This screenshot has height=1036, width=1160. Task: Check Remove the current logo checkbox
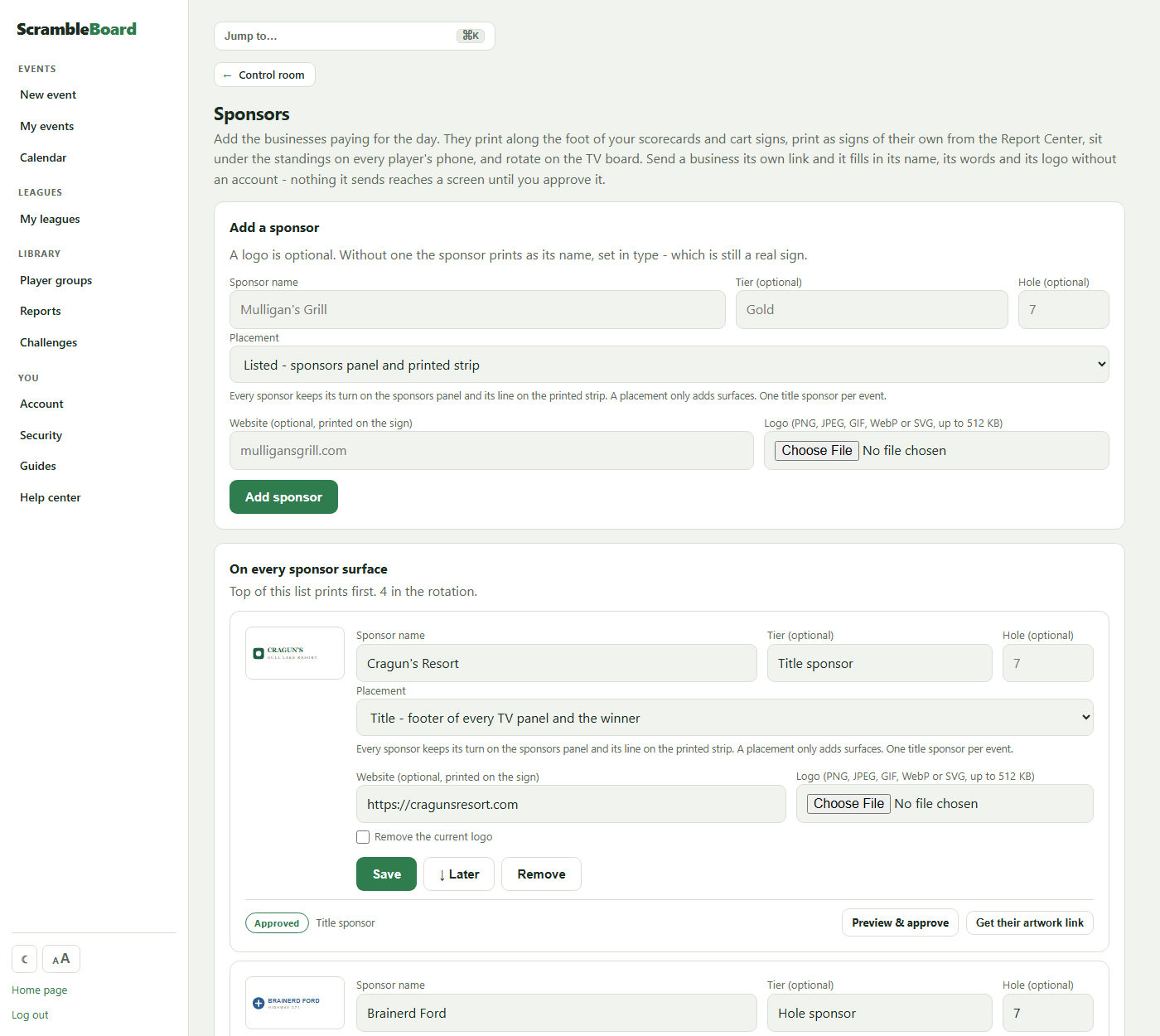click(x=363, y=837)
